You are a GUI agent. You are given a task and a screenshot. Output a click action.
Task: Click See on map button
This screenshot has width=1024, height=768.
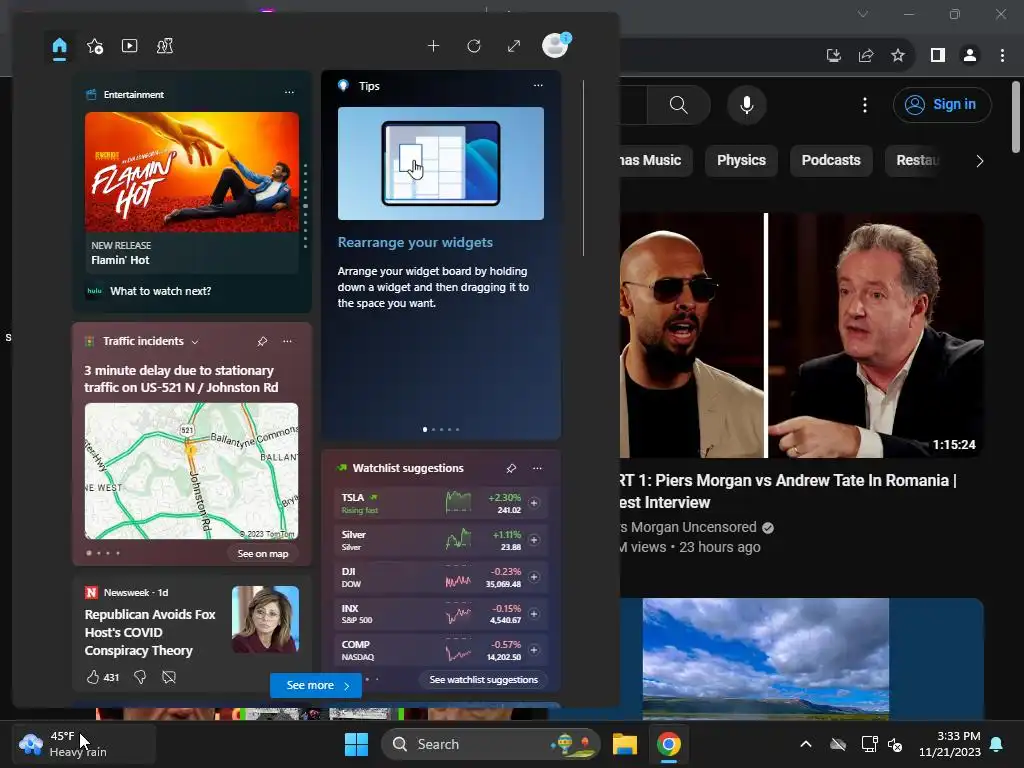[263, 553]
